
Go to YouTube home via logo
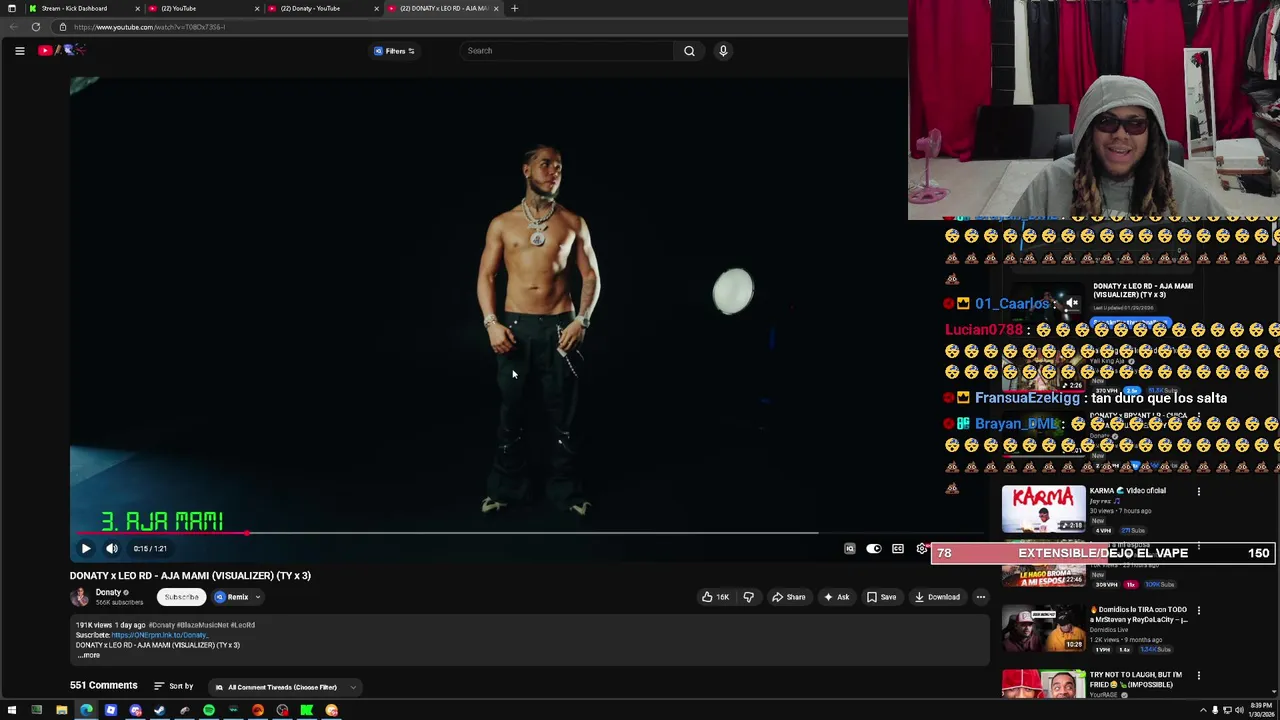pyautogui.click(x=62, y=50)
